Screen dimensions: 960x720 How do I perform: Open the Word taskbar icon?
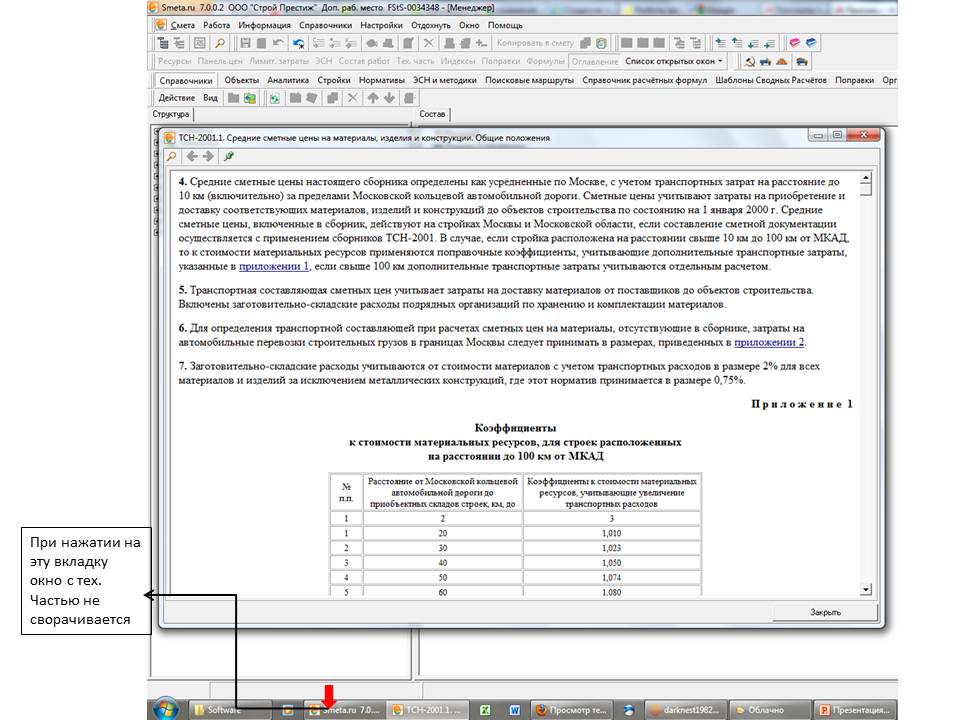pyautogui.click(x=514, y=710)
